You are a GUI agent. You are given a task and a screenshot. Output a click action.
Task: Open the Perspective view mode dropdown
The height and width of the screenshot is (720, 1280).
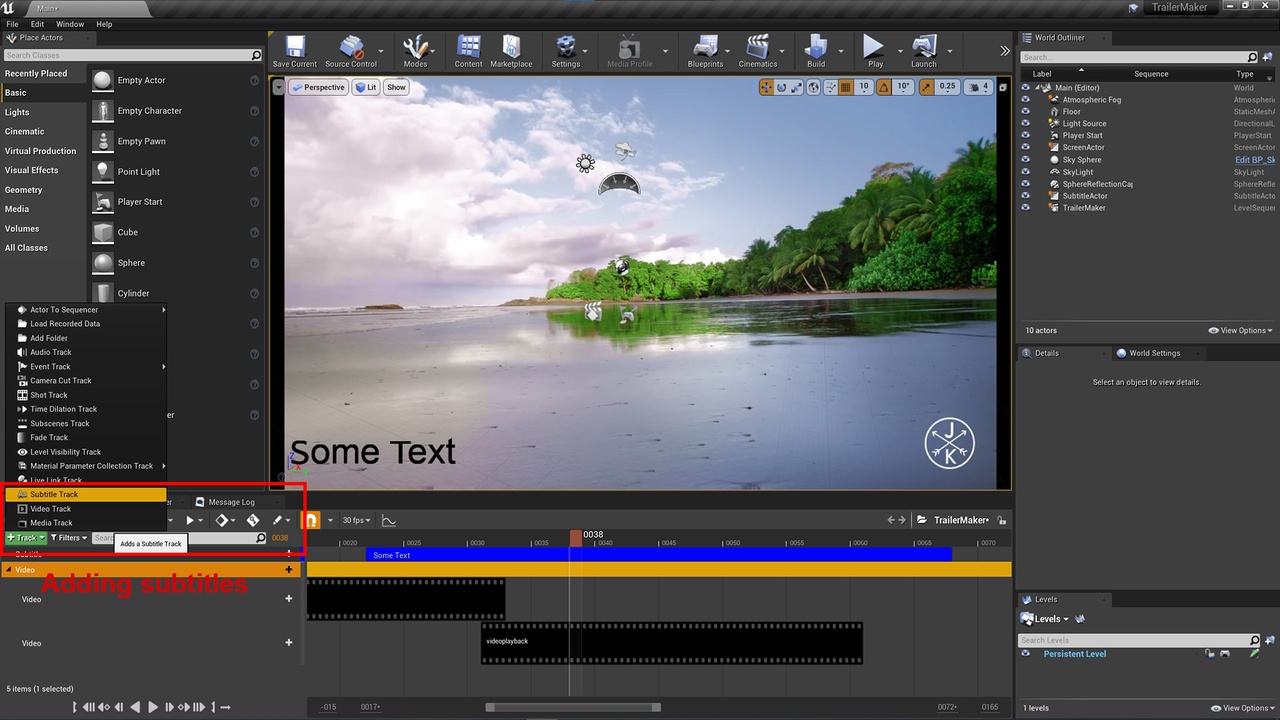click(318, 87)
